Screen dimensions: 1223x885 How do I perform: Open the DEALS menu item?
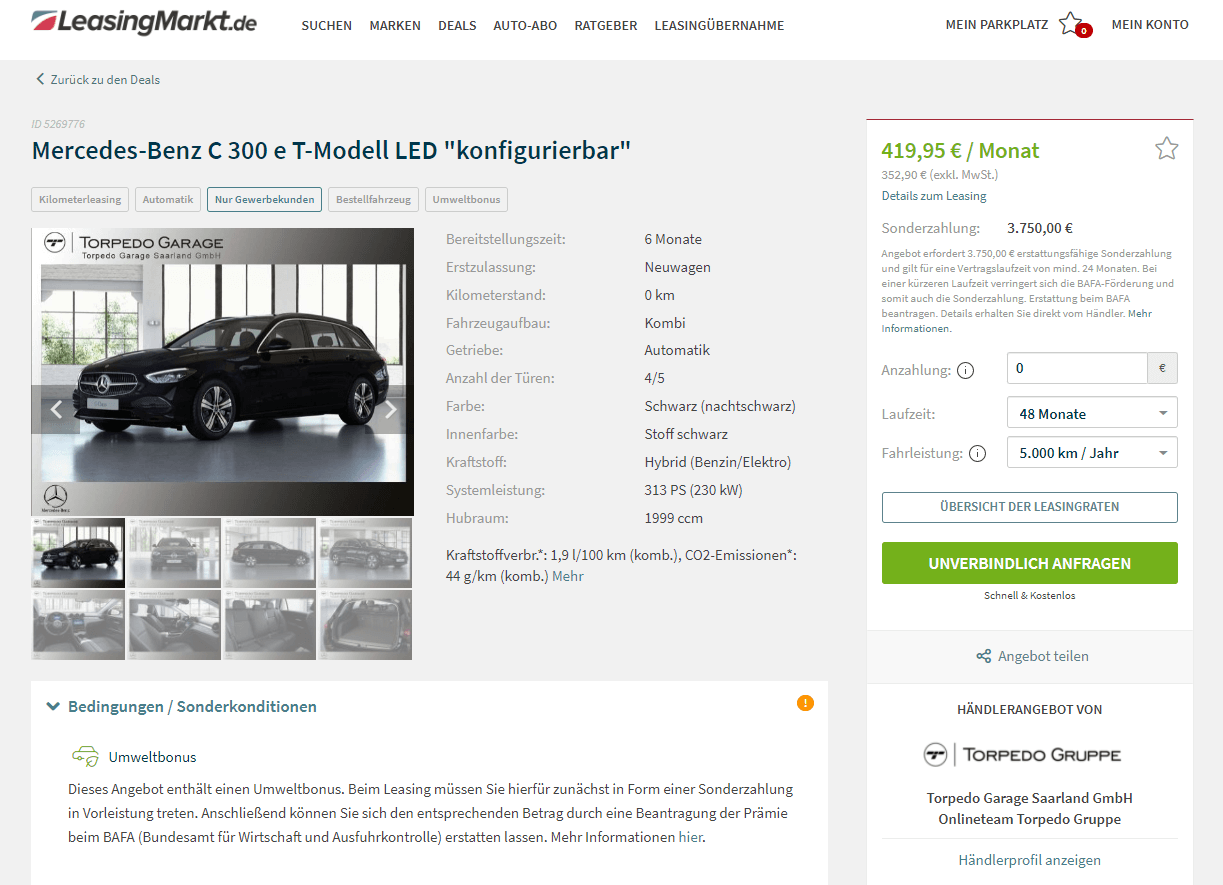click(x=457, y=26)
